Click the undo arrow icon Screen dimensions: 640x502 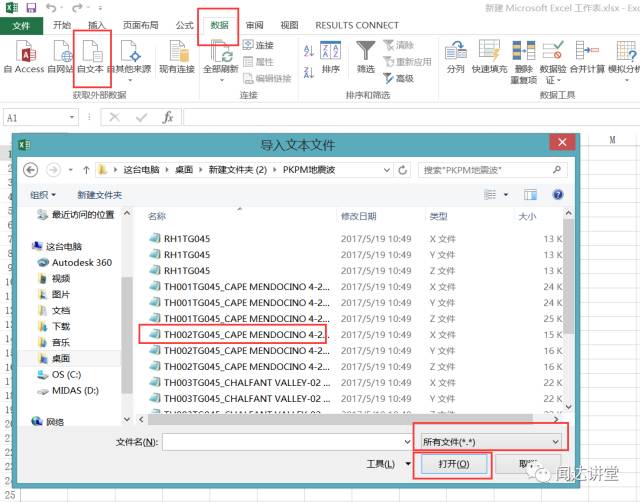(51, 7)
